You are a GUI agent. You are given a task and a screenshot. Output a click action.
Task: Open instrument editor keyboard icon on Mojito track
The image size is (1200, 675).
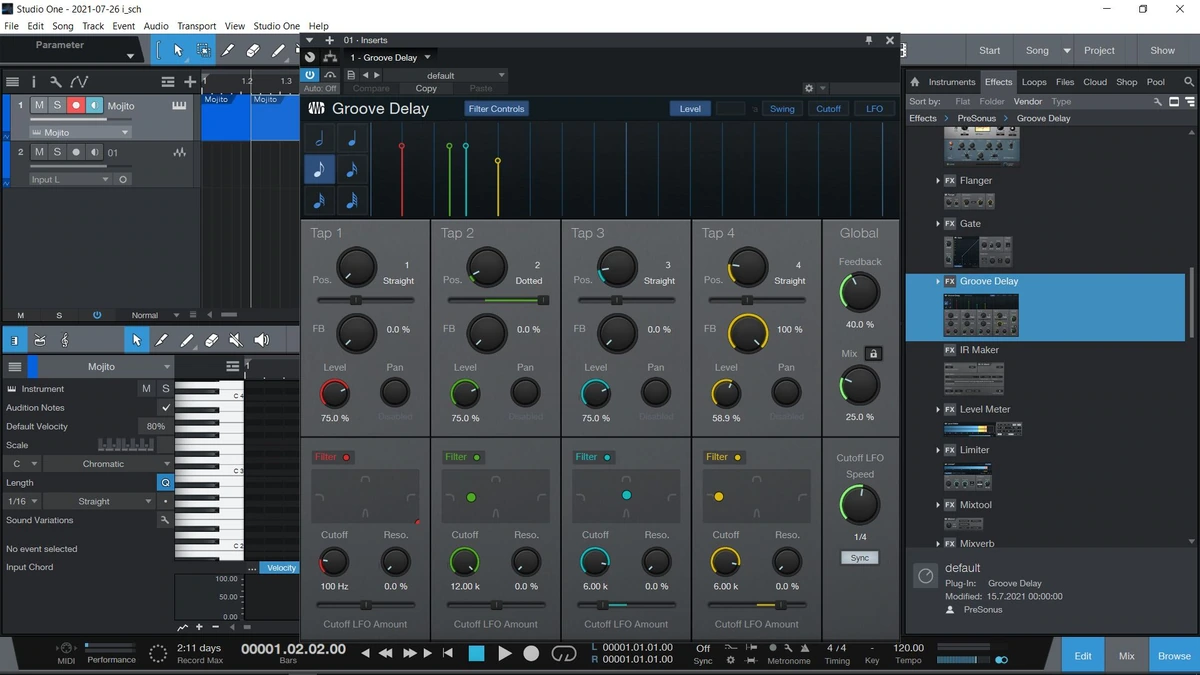[180, 105]
